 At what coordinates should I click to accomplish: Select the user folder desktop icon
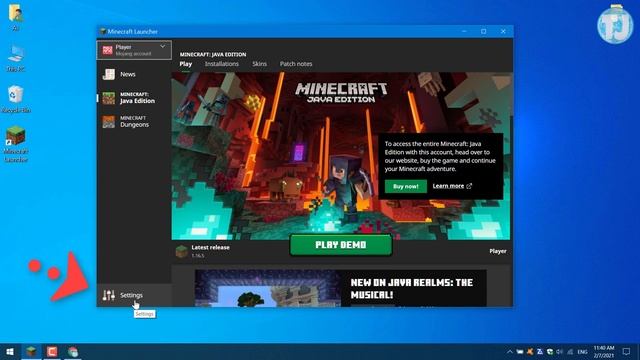coord(16,17)
